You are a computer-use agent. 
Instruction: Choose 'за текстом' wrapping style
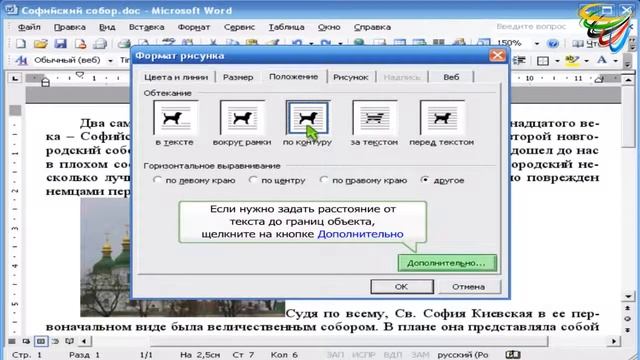tap(374, 118)
